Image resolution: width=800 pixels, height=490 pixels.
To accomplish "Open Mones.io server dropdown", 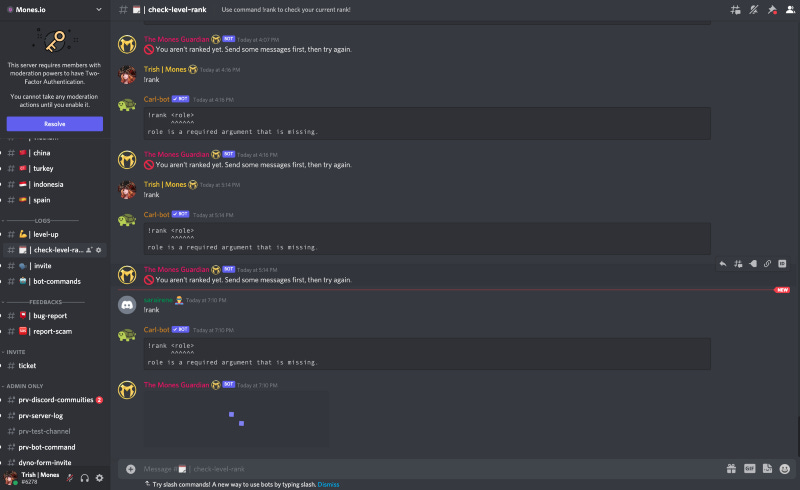I will [x=55, y=10].
